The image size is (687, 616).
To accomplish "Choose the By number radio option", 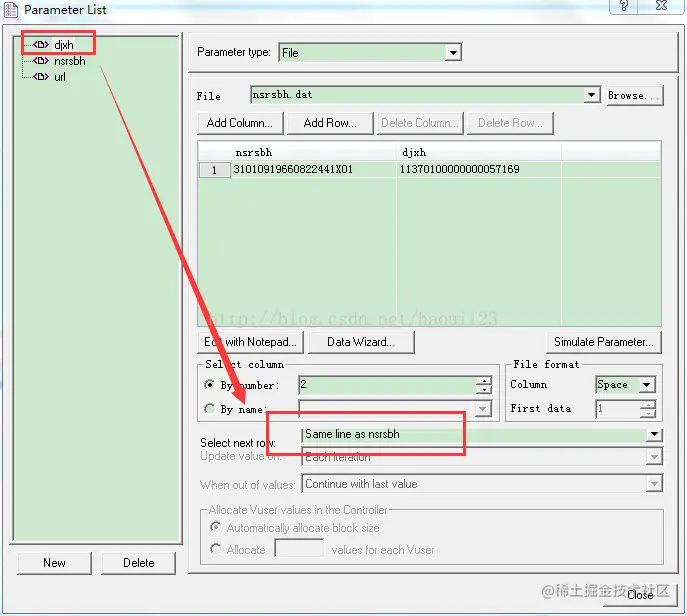I will click(209, 385).
